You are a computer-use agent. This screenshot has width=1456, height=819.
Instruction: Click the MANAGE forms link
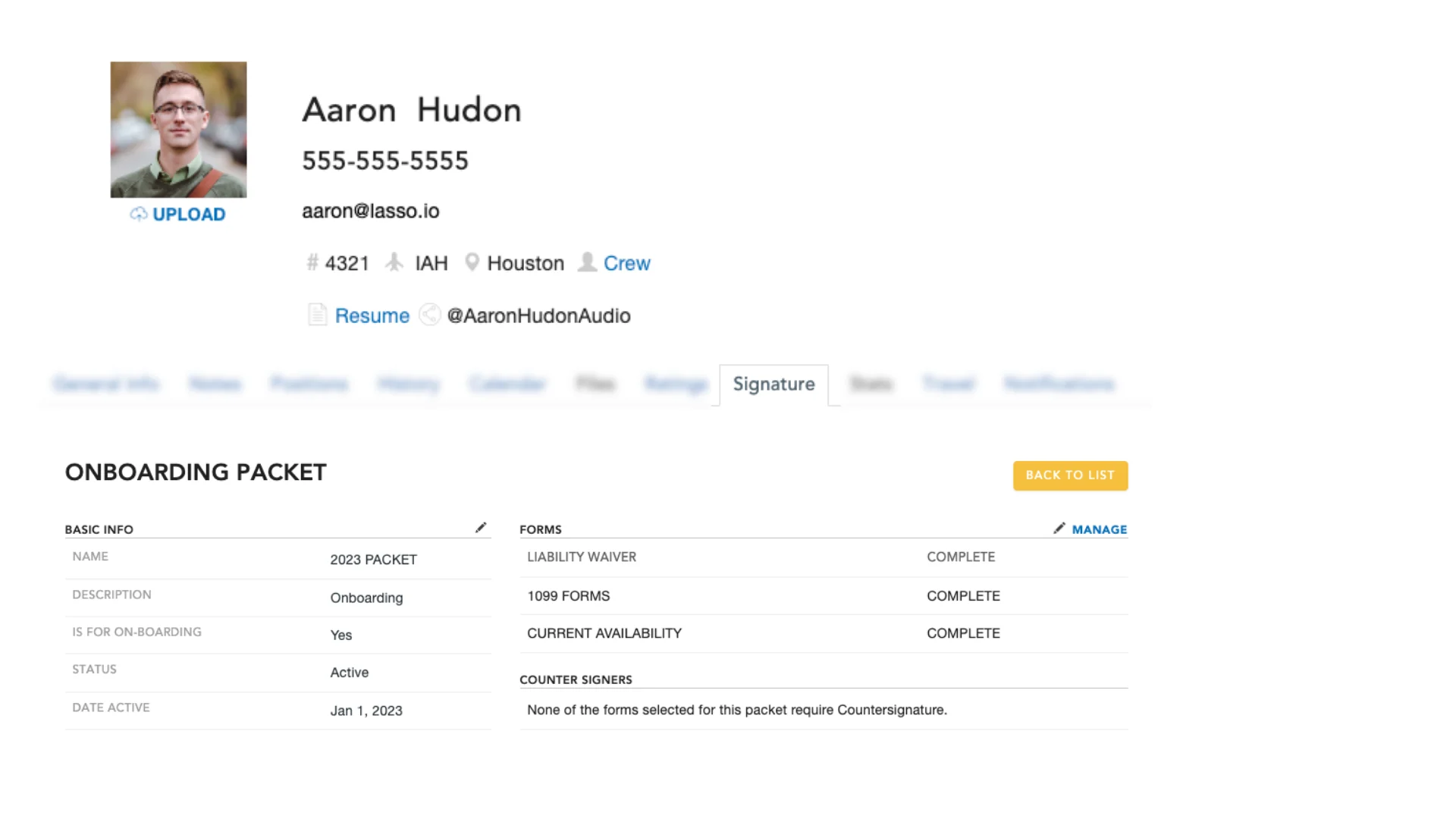[x=1100, y=529]
